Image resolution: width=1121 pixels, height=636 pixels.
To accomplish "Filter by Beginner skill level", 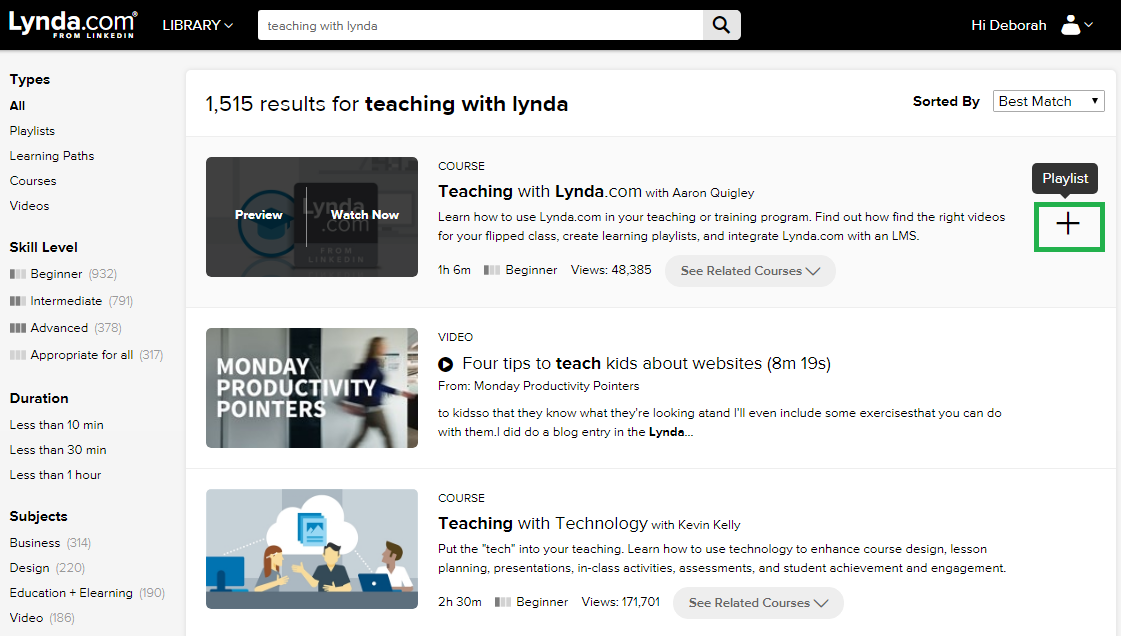I will [63, 274].
